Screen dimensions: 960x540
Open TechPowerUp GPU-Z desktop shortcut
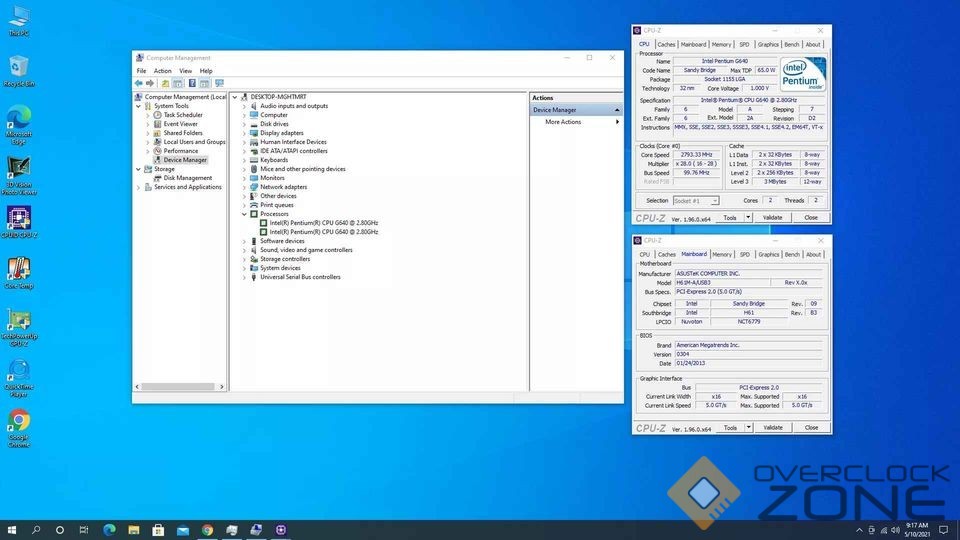(19, 328)
